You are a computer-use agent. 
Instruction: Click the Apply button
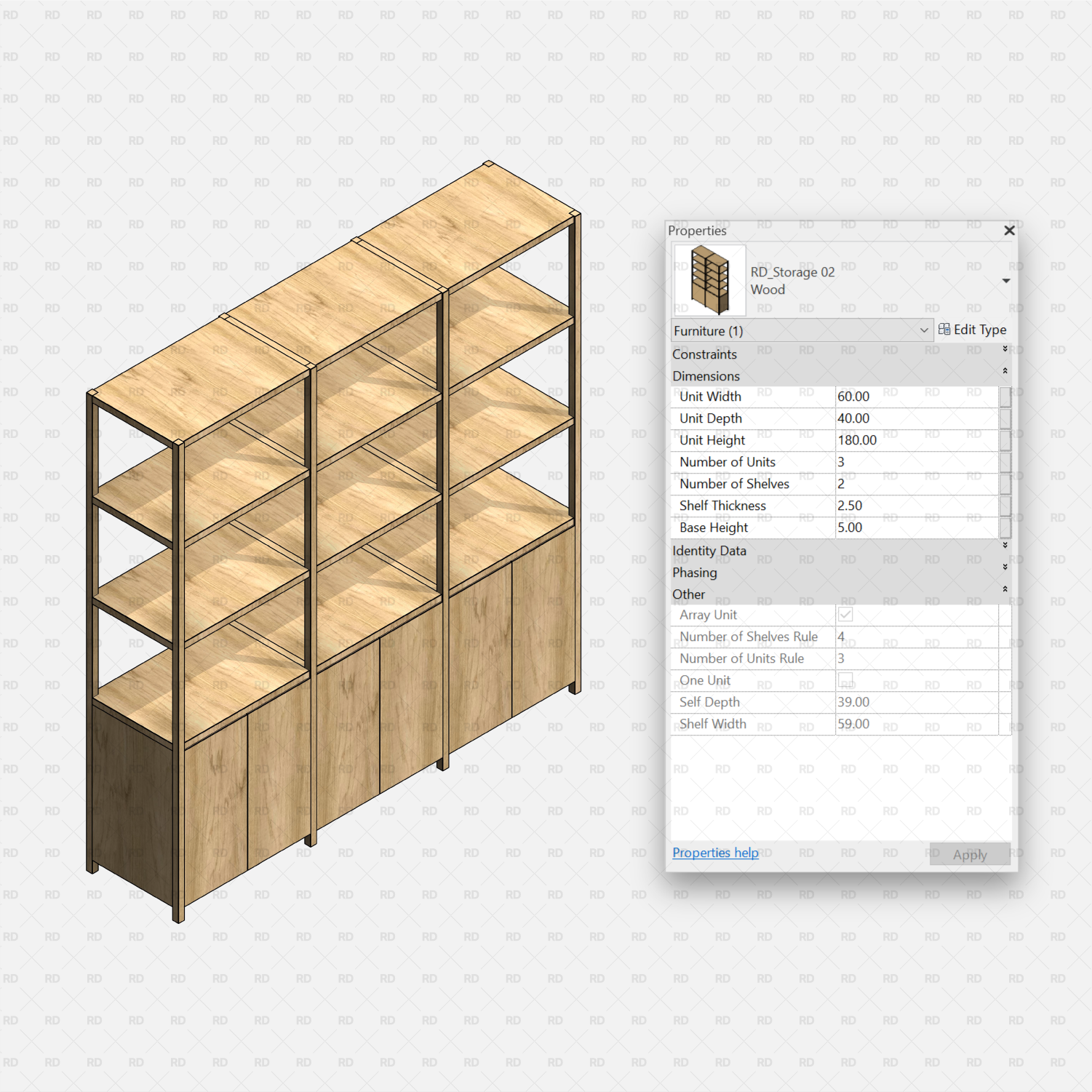(969, 854)
